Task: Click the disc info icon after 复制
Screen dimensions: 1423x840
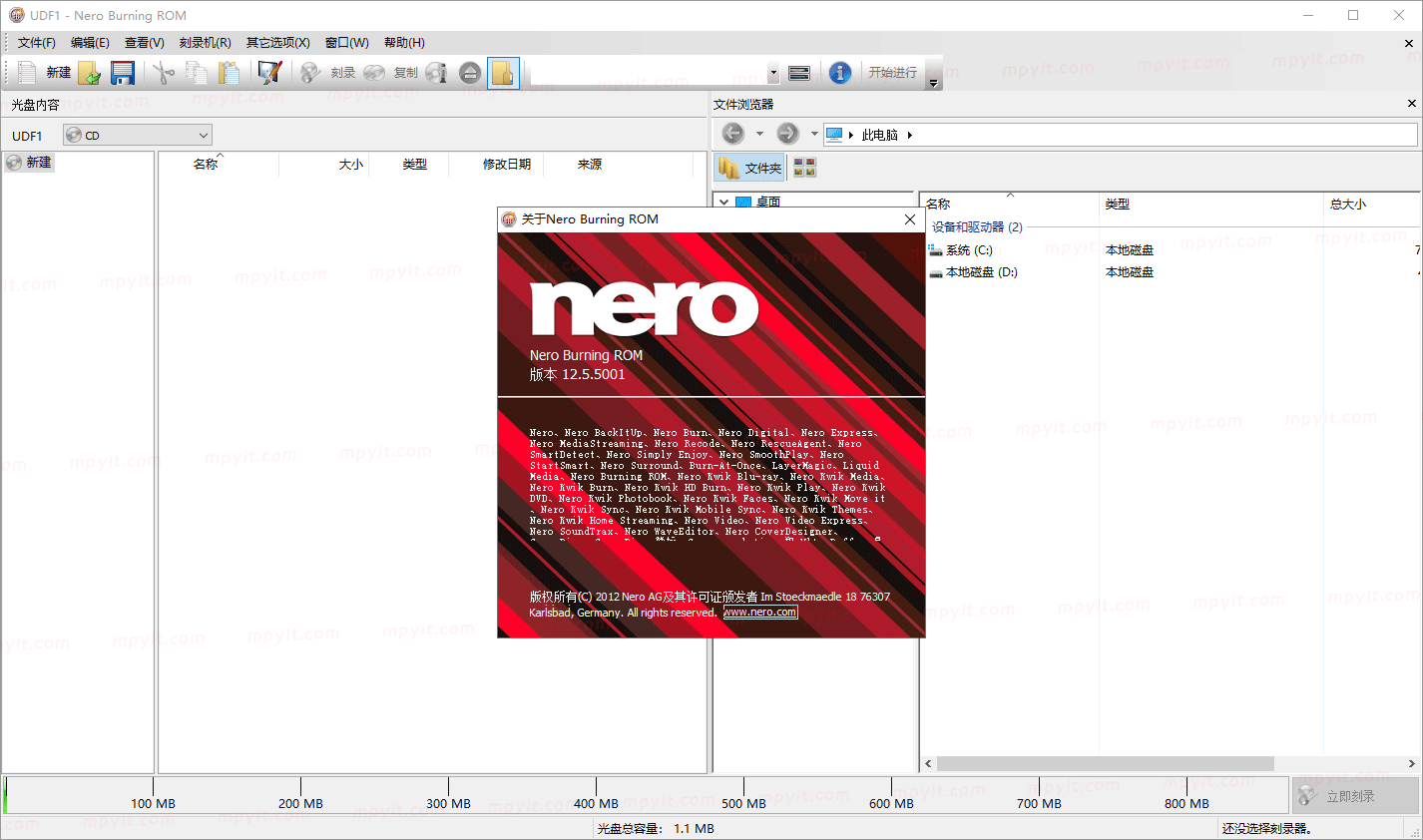Action: pyautogui.click(x=436, y=72)
